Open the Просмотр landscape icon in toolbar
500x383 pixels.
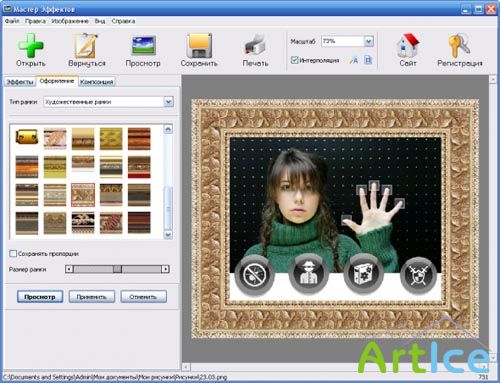point(143,46)
